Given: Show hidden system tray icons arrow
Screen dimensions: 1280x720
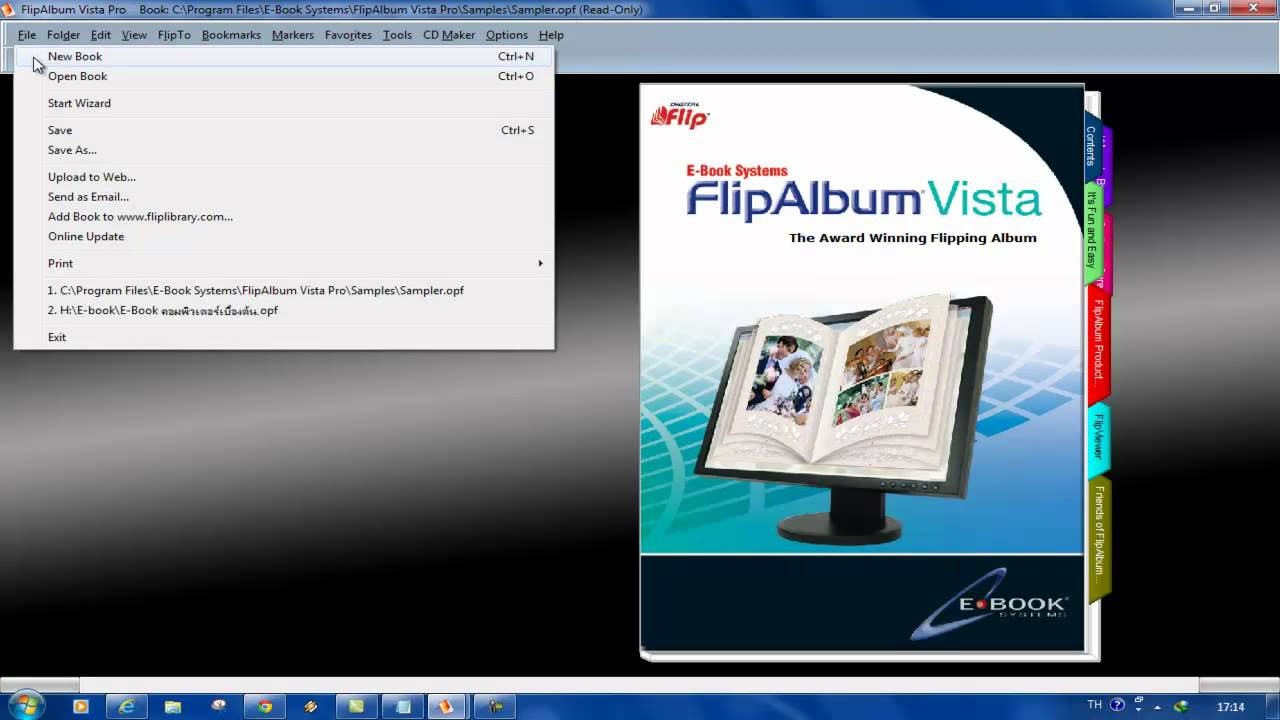Looking at the screenshot, I should tap(1157, 707).
